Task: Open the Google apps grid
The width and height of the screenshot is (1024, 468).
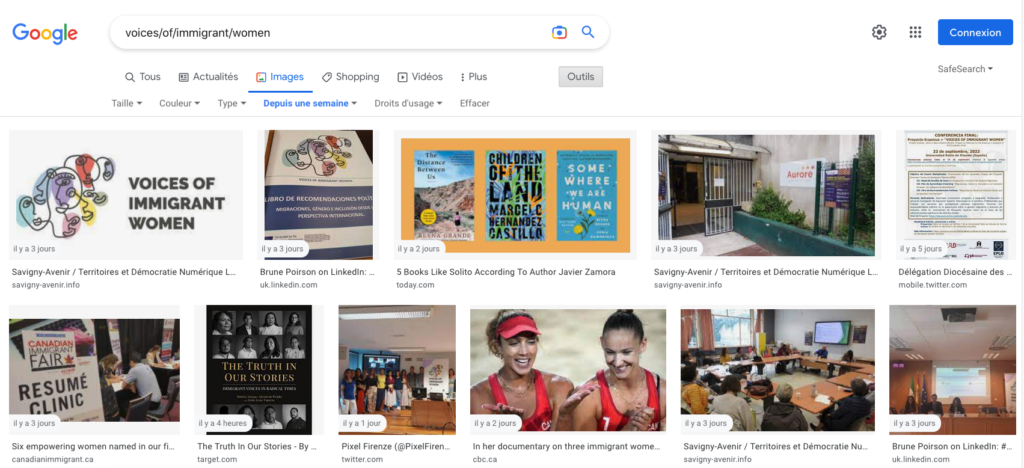Action: (915, 32)
